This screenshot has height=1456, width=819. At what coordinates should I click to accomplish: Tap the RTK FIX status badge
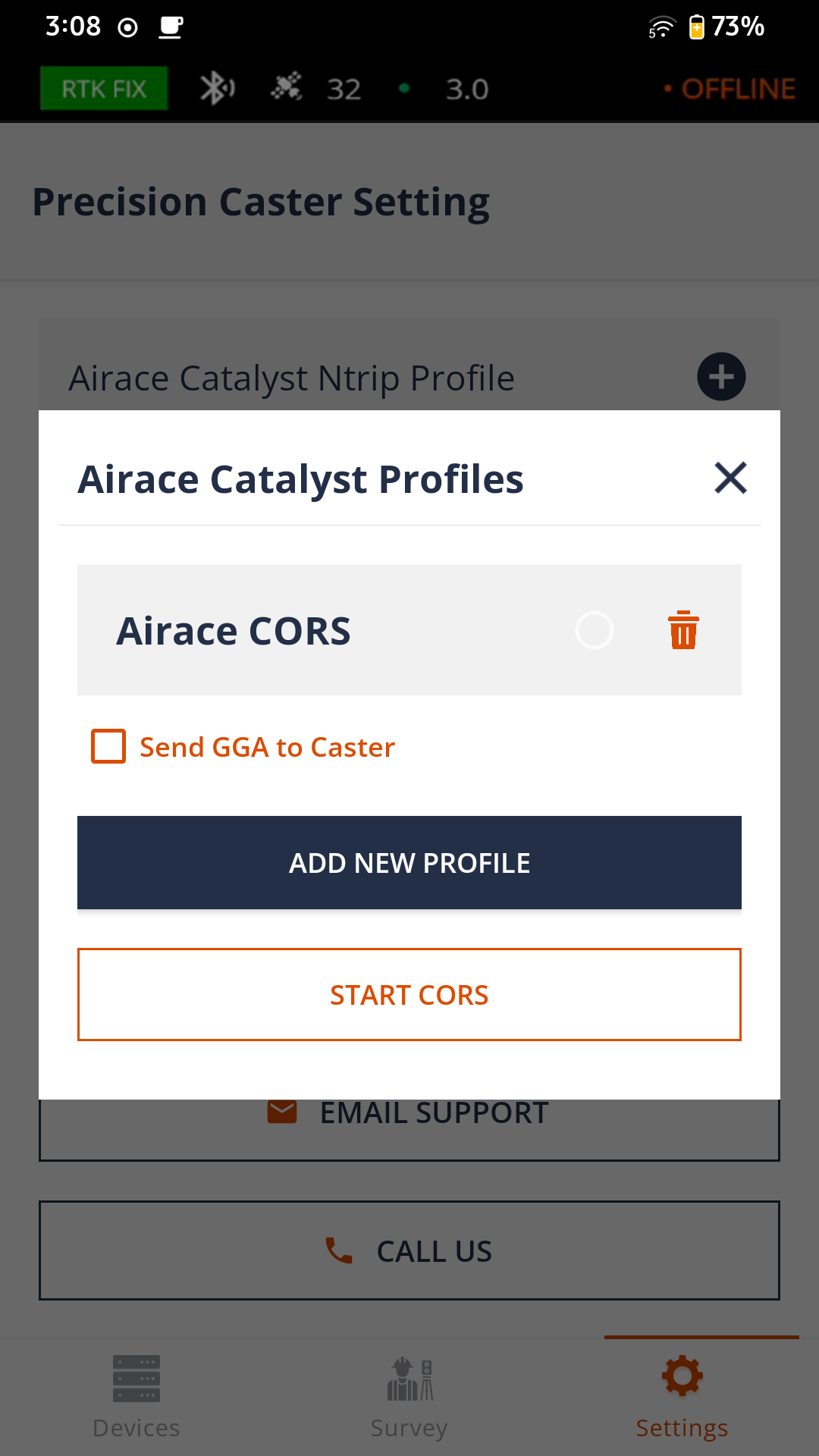pos(104,89)
